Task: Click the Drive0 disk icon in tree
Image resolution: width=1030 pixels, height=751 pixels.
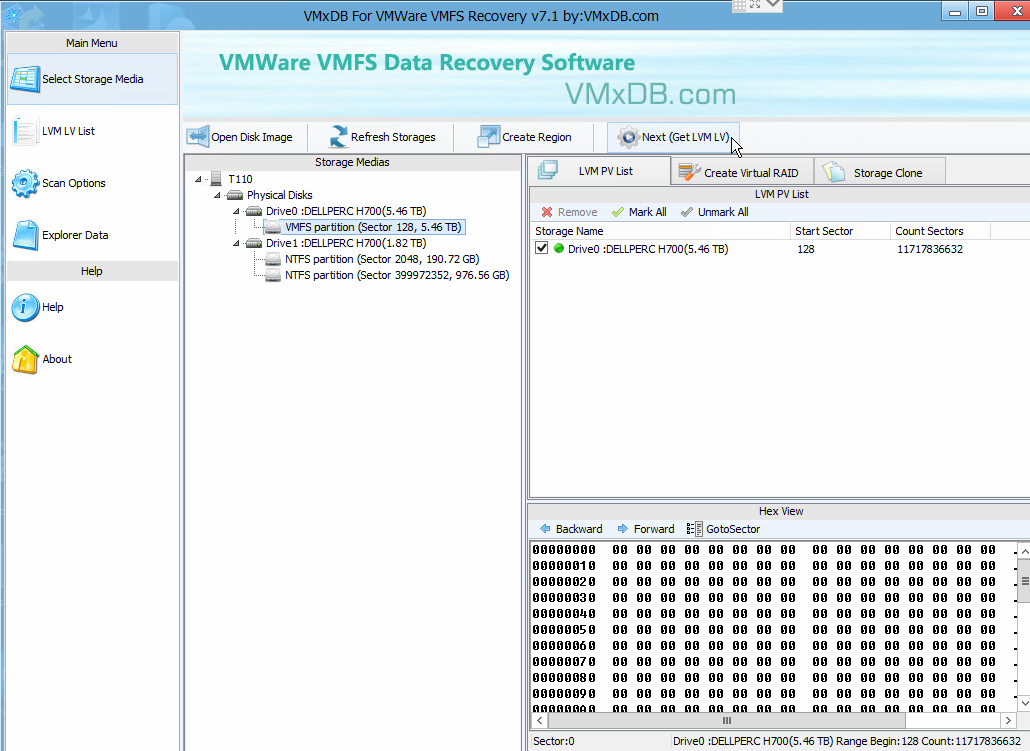Action: coord(254,211)
